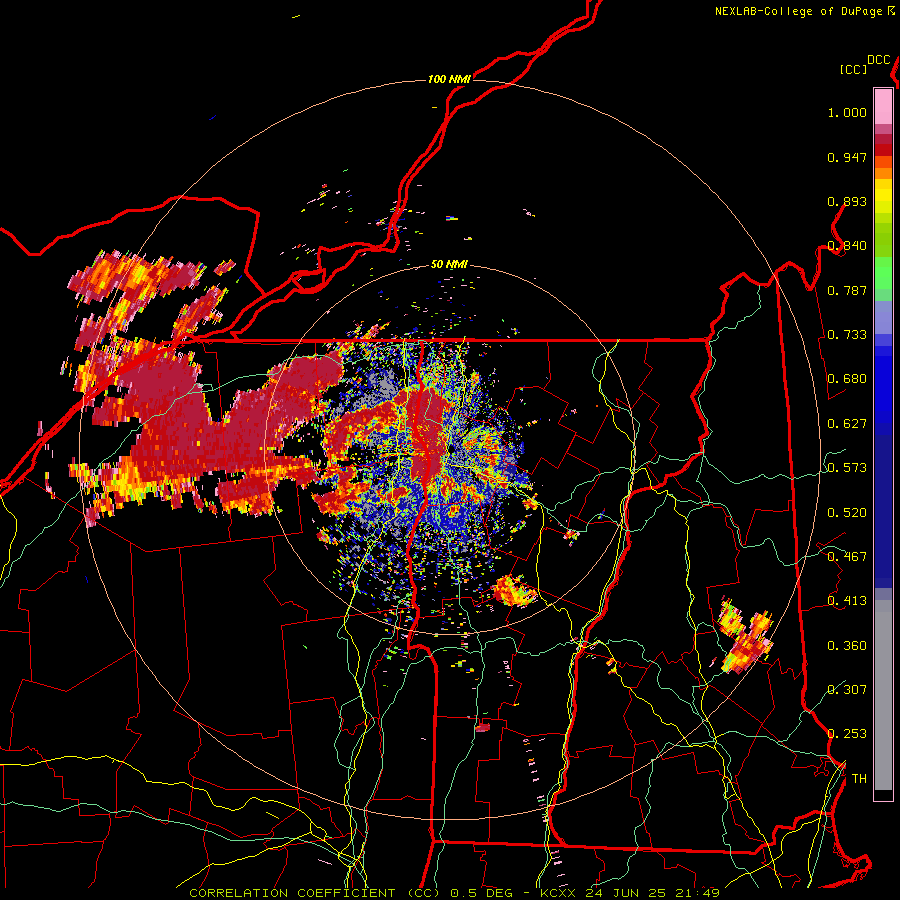Click the 50 NMI range ring label
The image size is (900, 900).
click(449, 265)
